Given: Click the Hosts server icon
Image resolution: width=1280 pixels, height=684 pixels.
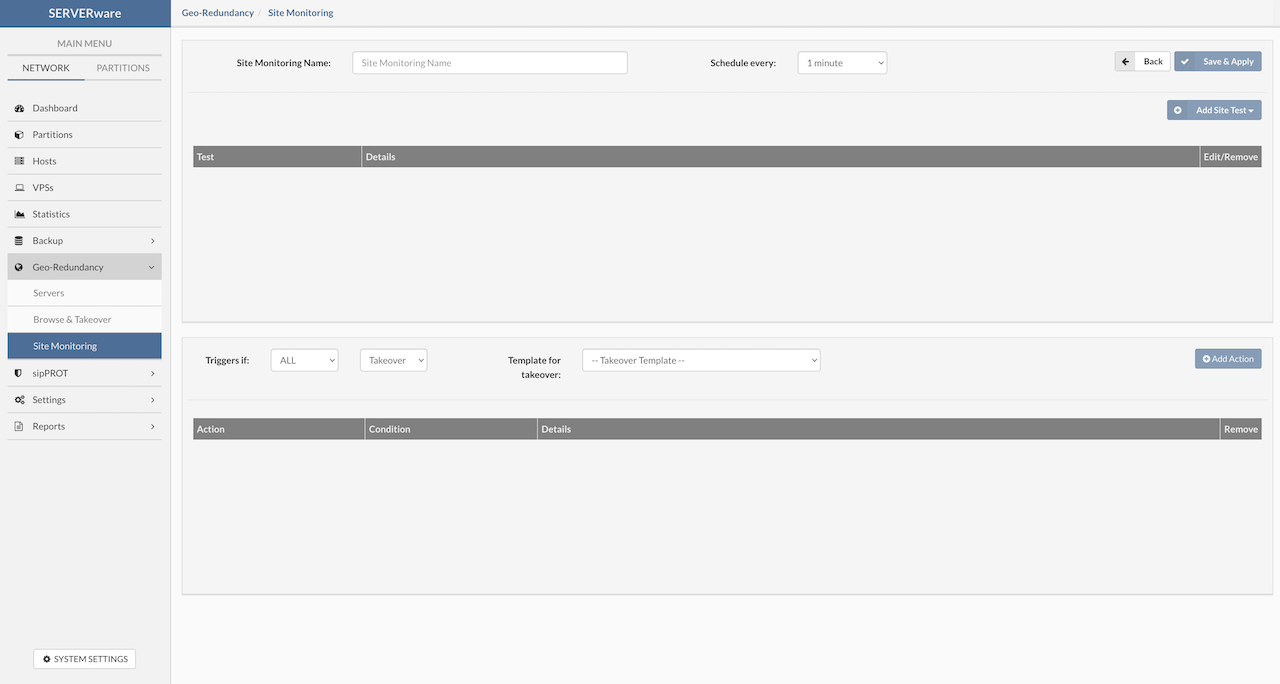Looking at the screenshot, I should pyautogui.click(x=19, y=161).
